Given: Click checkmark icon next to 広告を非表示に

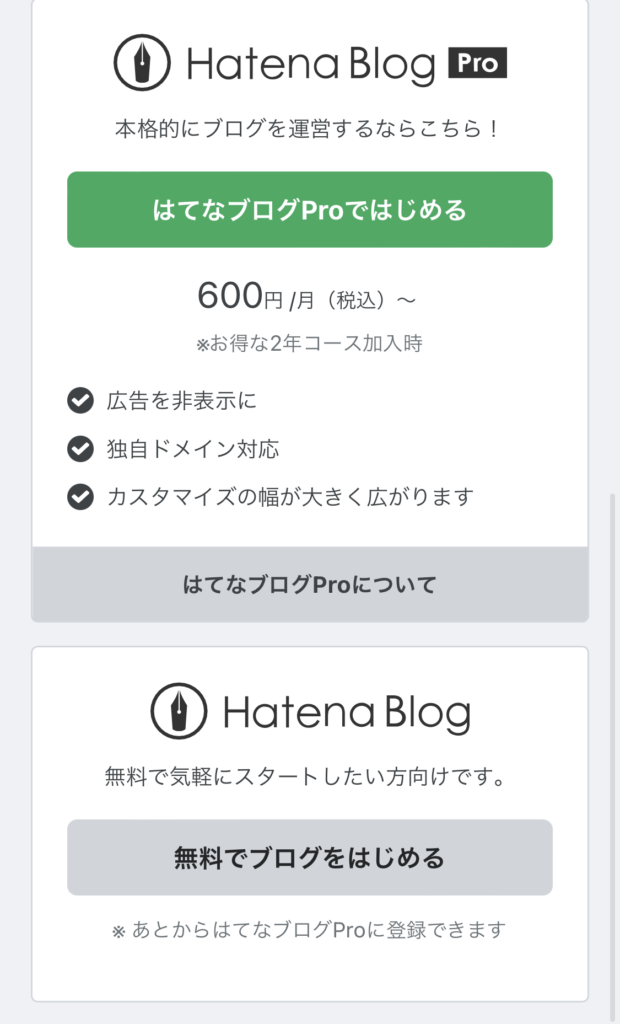Looking at the screenshot, I should click(80, 400).
